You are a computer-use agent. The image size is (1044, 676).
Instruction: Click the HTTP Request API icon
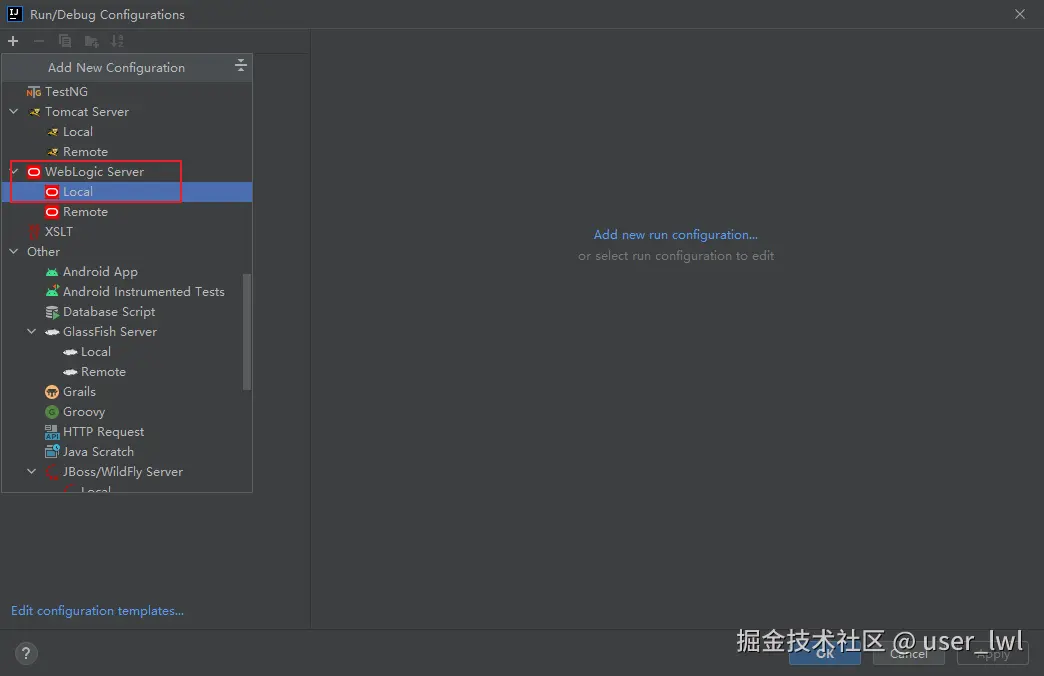52,432
